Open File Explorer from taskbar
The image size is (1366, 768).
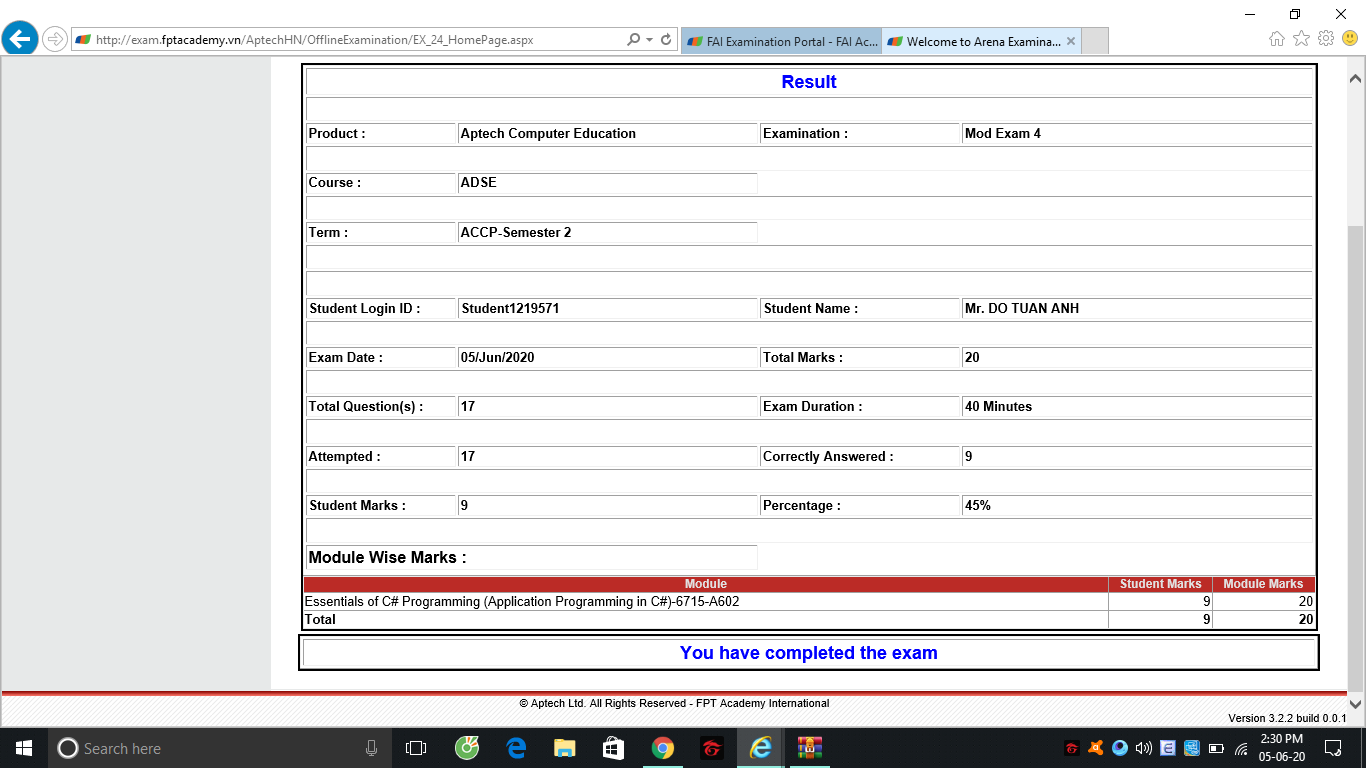(565, 748)
